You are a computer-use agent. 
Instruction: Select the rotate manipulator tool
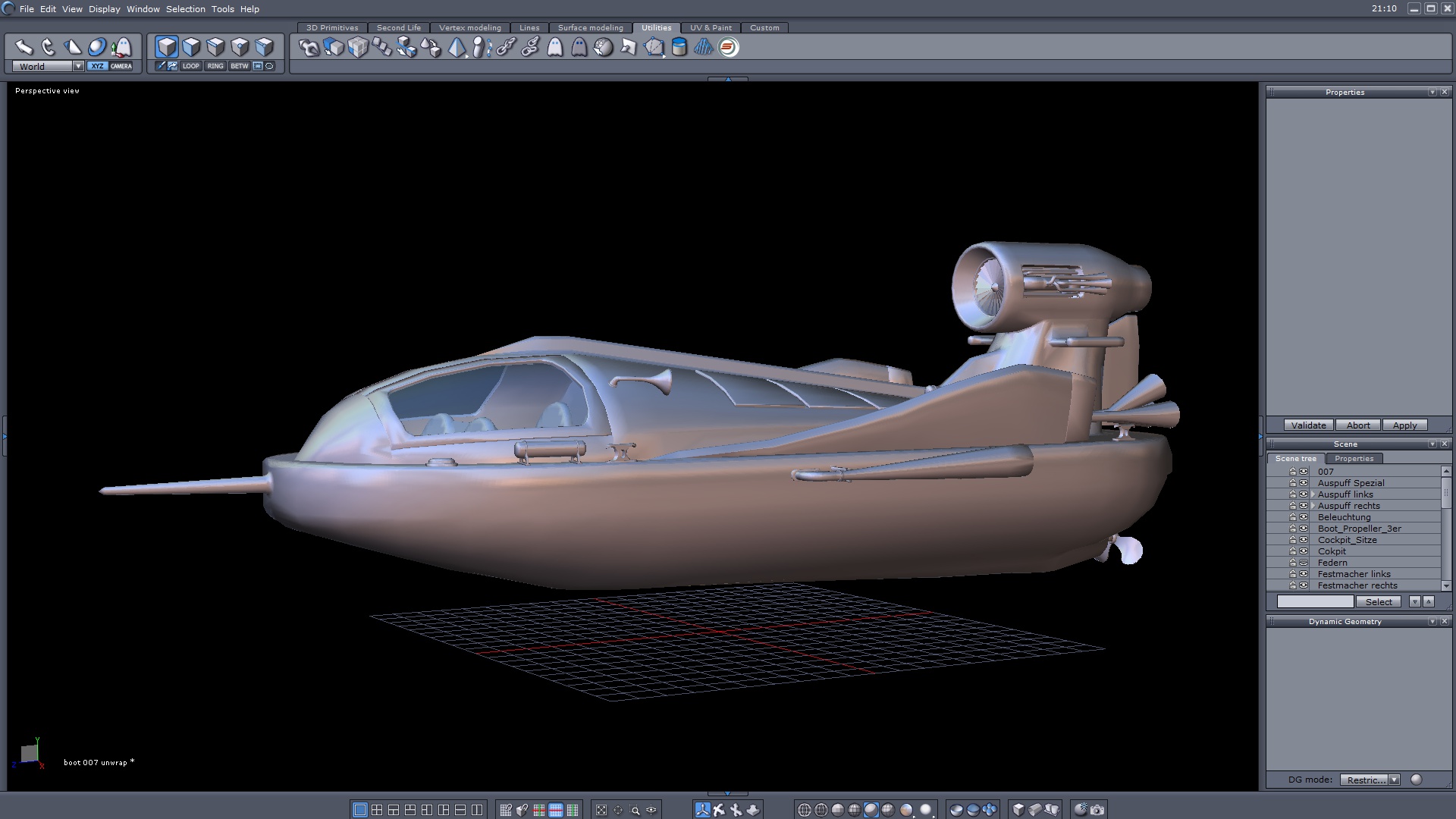(x=49, y=47)
